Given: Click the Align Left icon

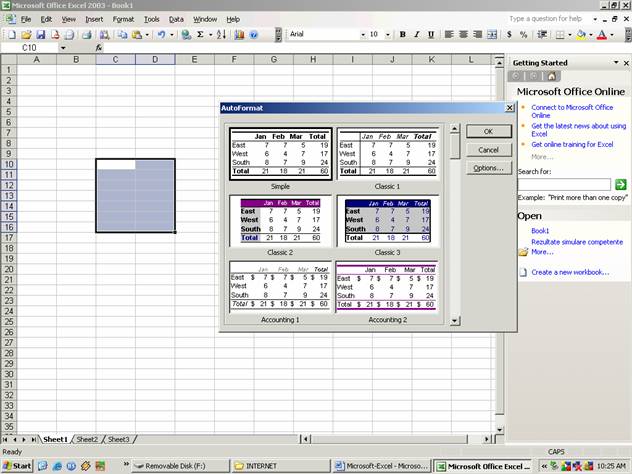Looking at the screenshot, I should click(x=449, y=35).
